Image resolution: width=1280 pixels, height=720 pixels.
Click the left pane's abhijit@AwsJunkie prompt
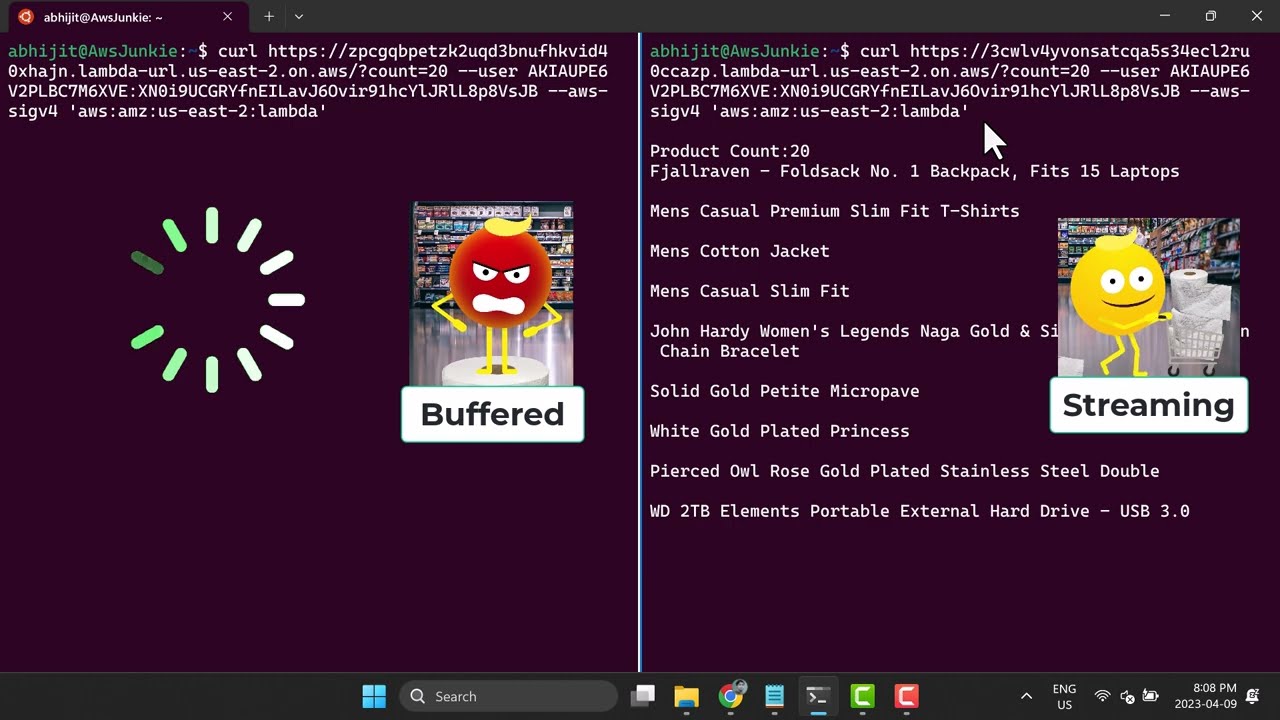point(108,51)
